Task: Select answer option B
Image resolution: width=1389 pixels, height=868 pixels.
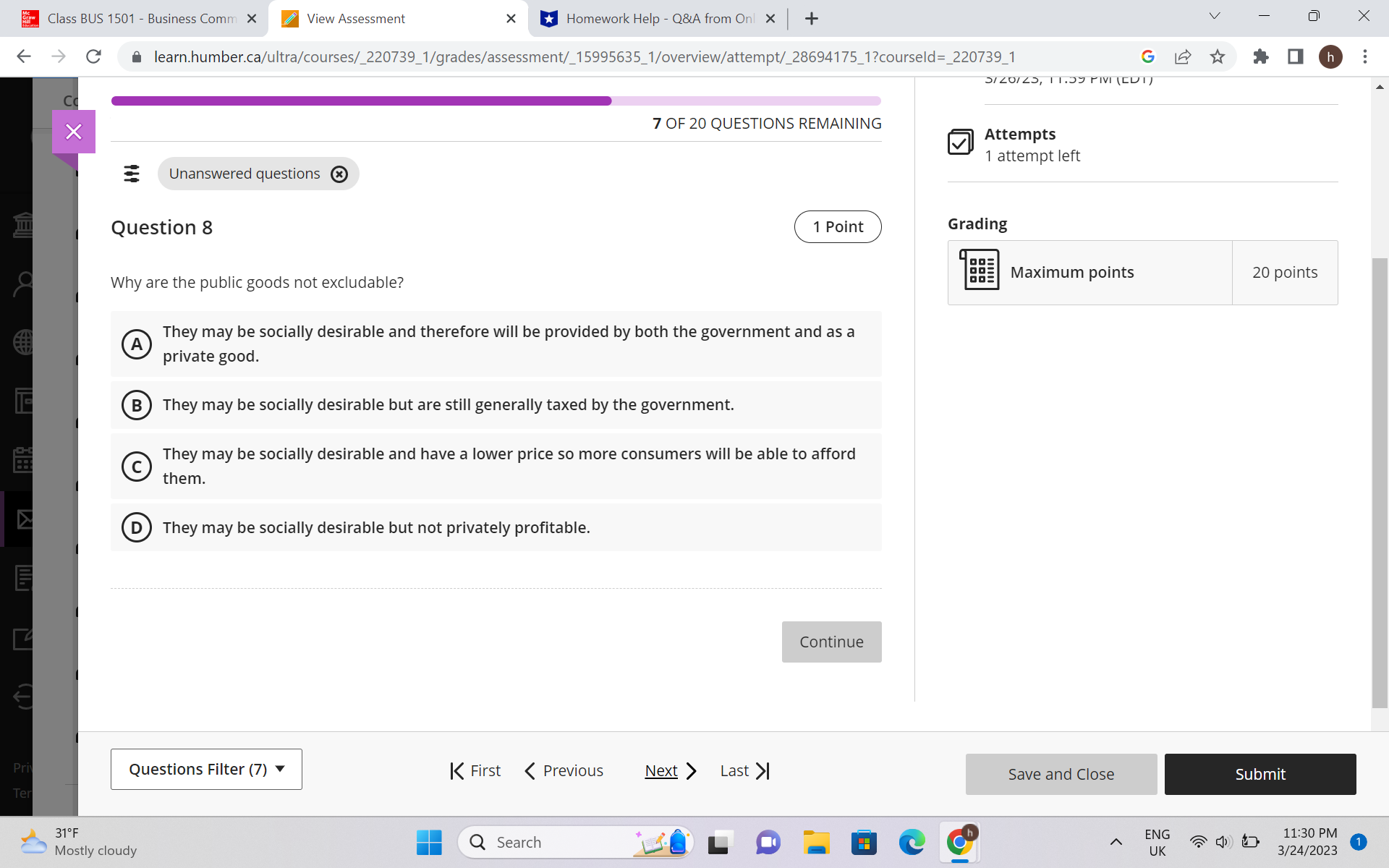Action: coord(137,405)
